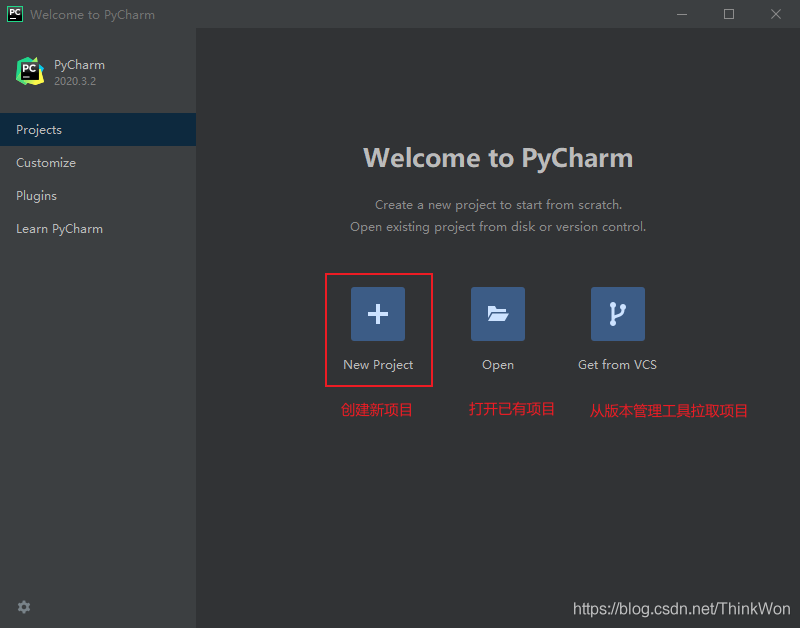This screenshot has height=628, width=800.
Task: Maximize the PyCharm window
Action: click(729, 14)
